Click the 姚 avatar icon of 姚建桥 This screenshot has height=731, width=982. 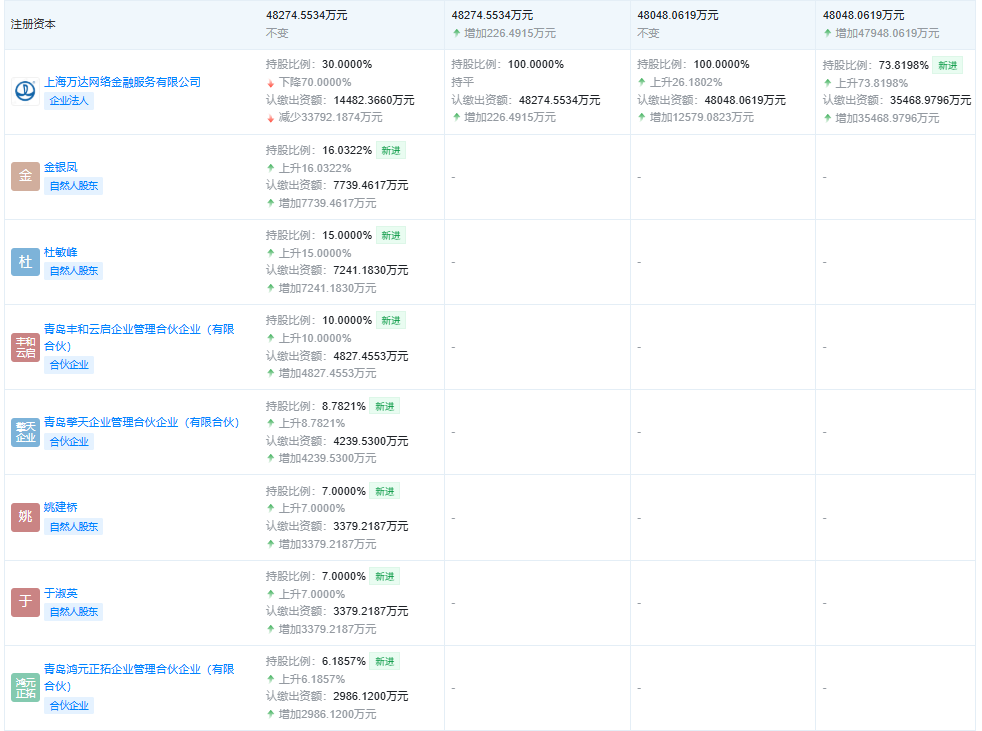[25, 517]
